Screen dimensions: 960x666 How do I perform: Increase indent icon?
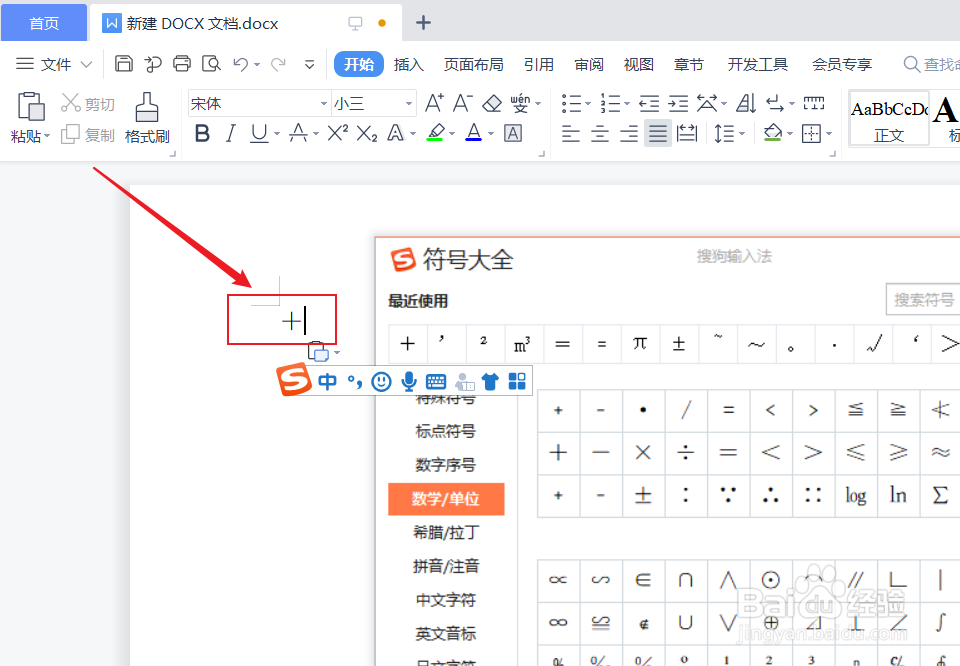point(678,103)
